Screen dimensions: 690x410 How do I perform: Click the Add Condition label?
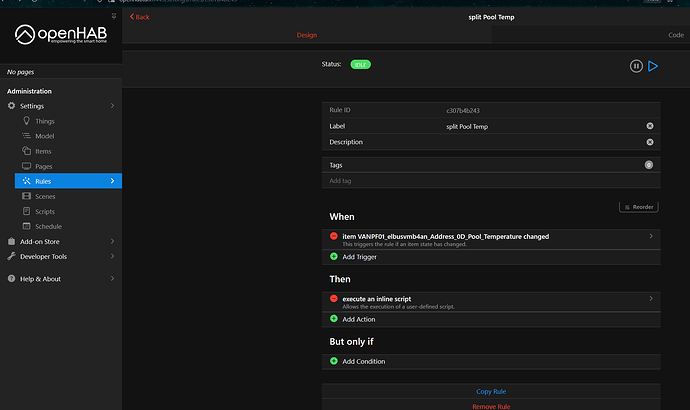click(x=363, y=362)
